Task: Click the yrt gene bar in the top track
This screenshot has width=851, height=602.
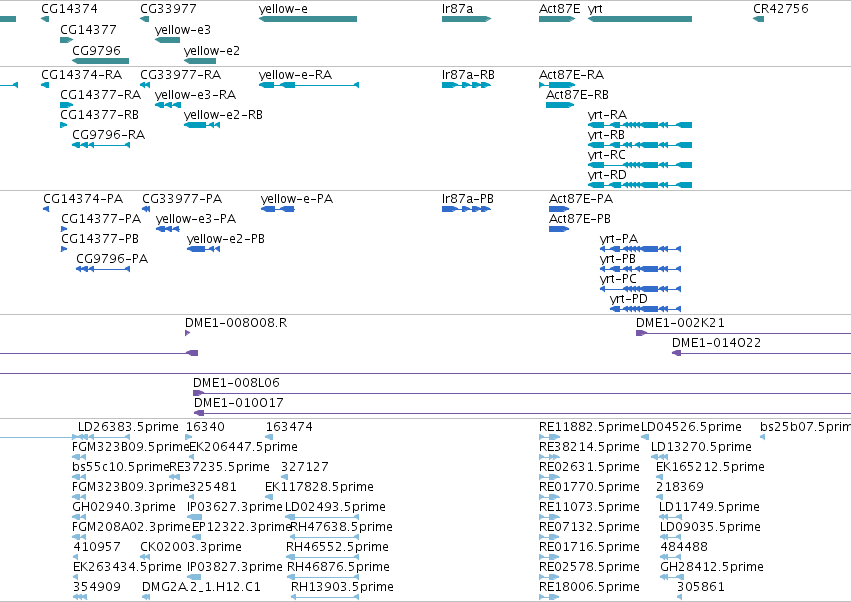Action: tap(640, 19)
